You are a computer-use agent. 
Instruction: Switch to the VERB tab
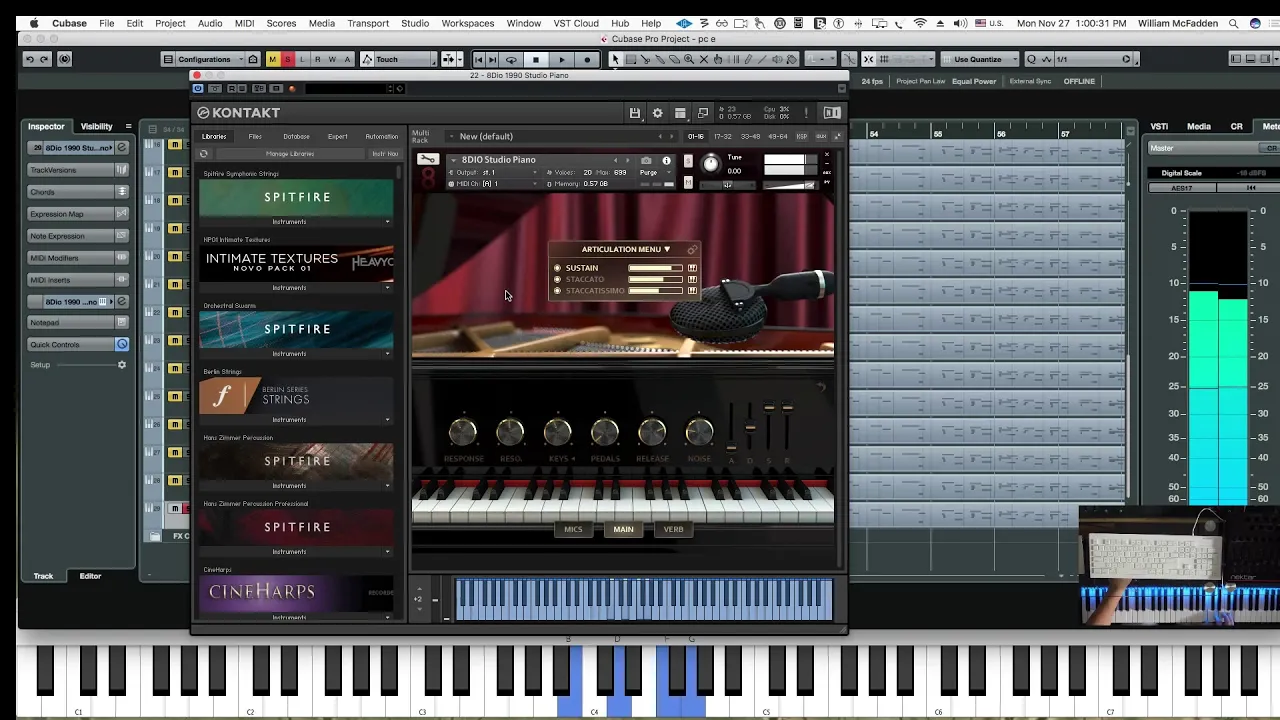click(673, 529)
